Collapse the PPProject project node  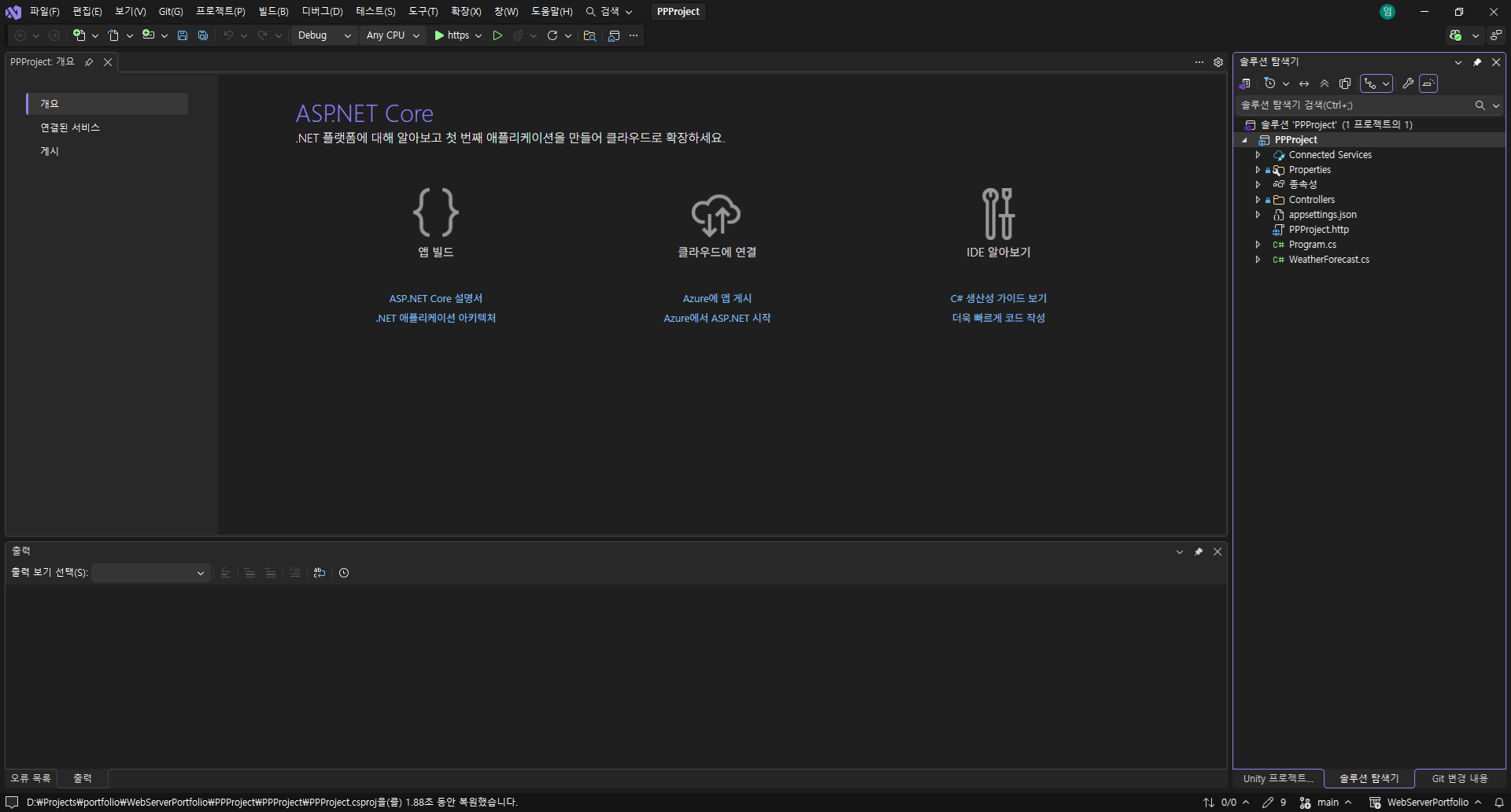pos(1244,140)
